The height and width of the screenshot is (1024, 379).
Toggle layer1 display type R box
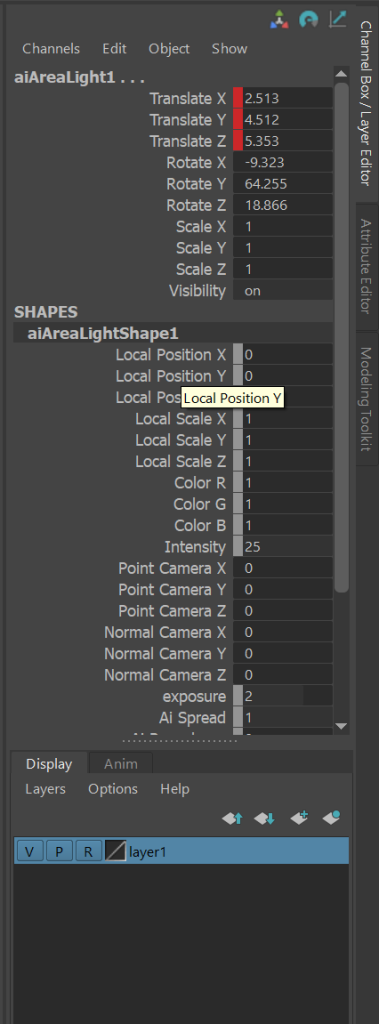(x=89, y=851)
